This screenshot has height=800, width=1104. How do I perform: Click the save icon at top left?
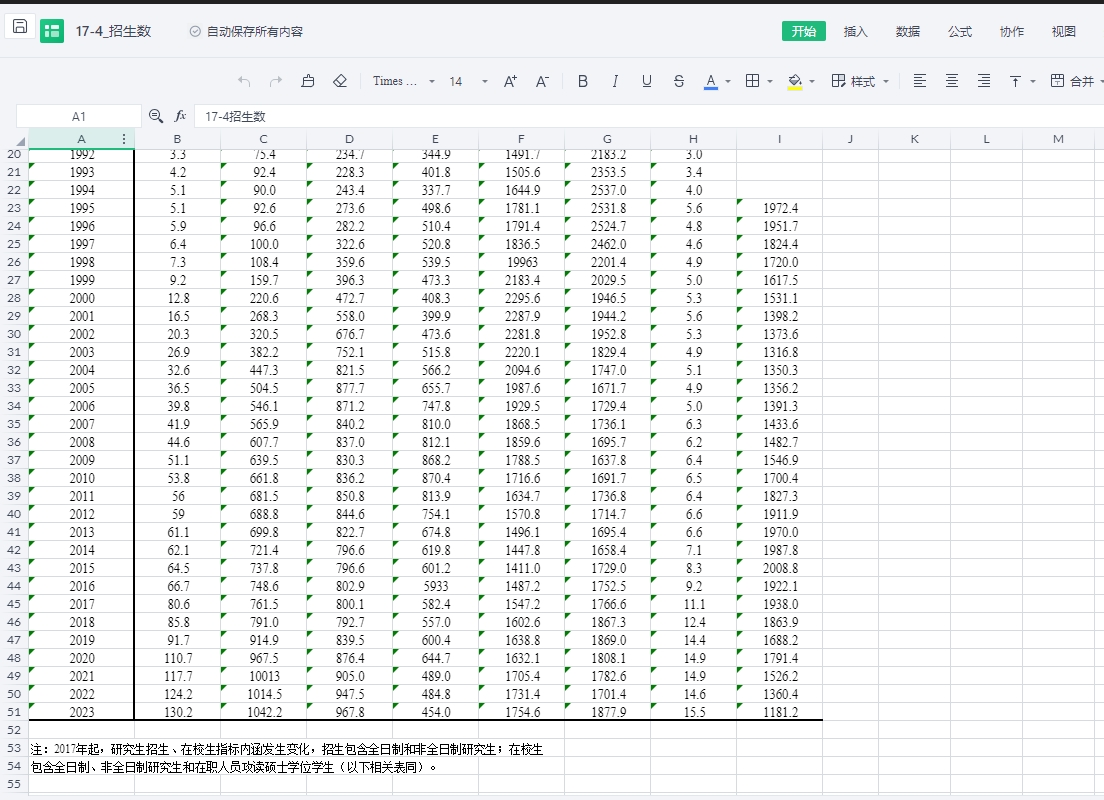pos(20,28)
